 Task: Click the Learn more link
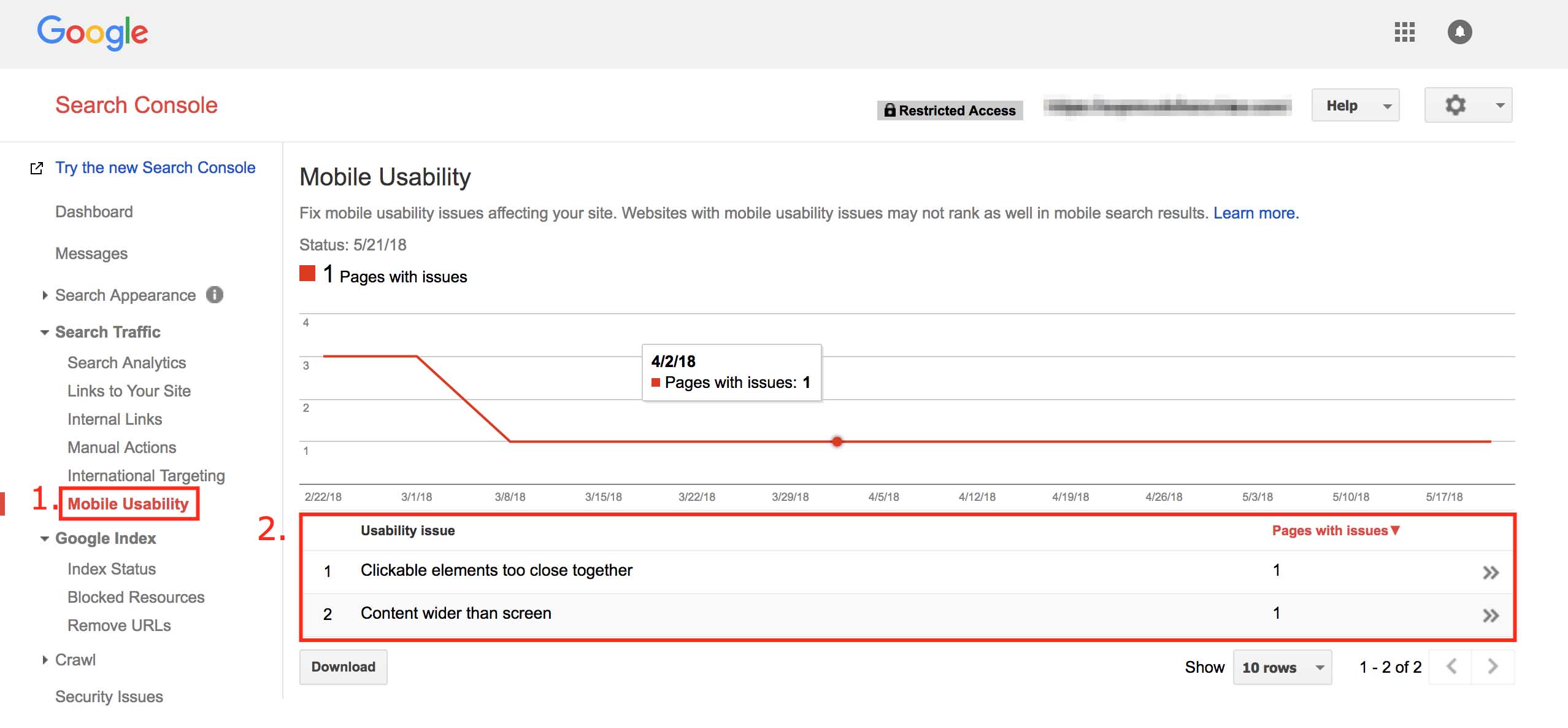point(1256,213)
